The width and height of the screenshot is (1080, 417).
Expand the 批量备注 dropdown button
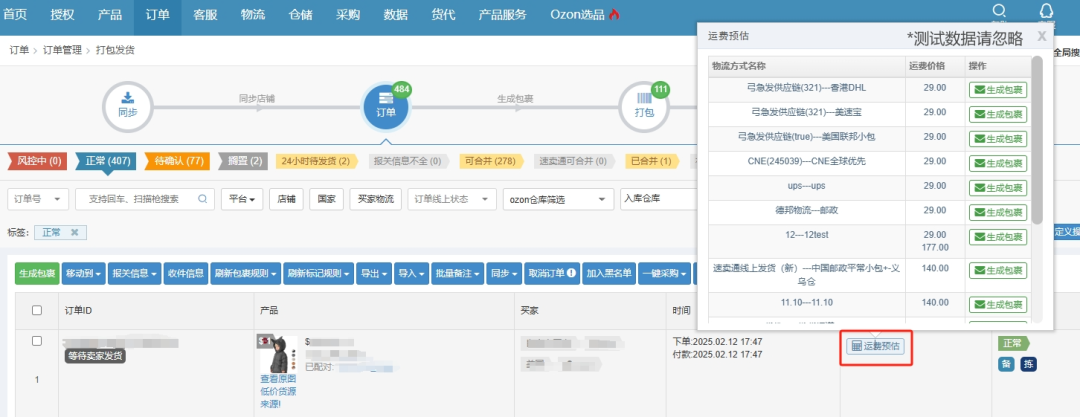point(457,273)
